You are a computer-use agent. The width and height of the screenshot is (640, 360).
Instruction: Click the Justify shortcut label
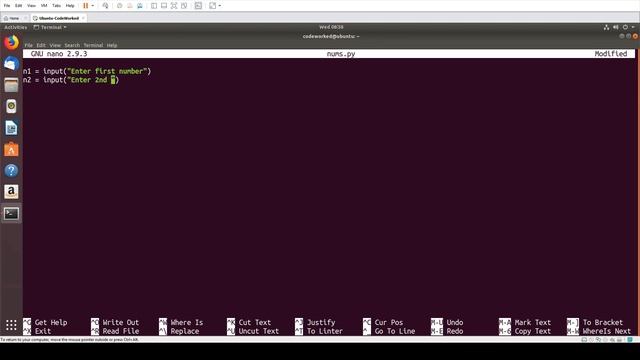[321, 322]
